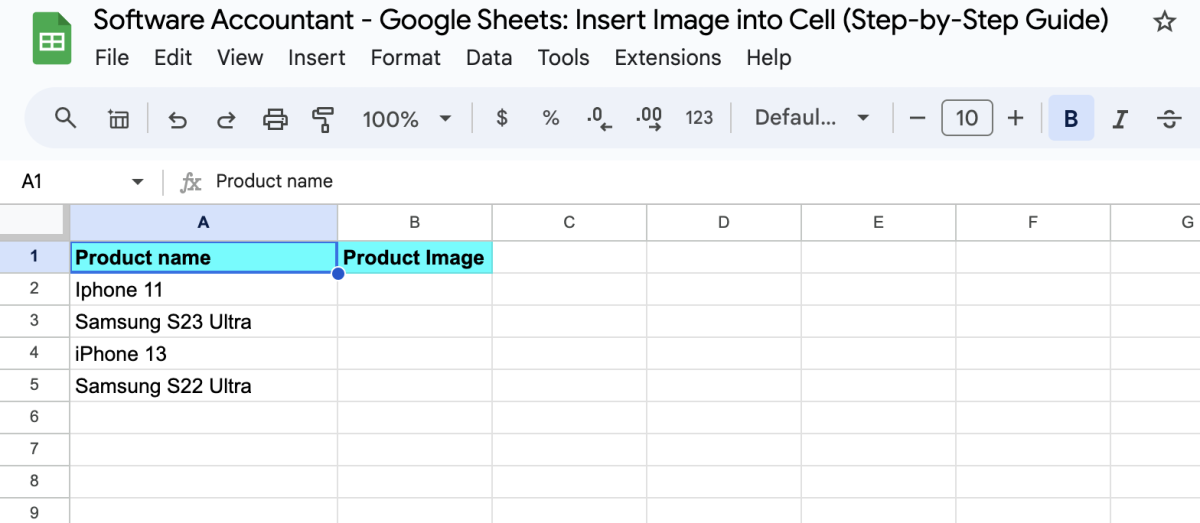Open the zoom 100% dropdown
The image size is (1200, 523).
(406, 119)
